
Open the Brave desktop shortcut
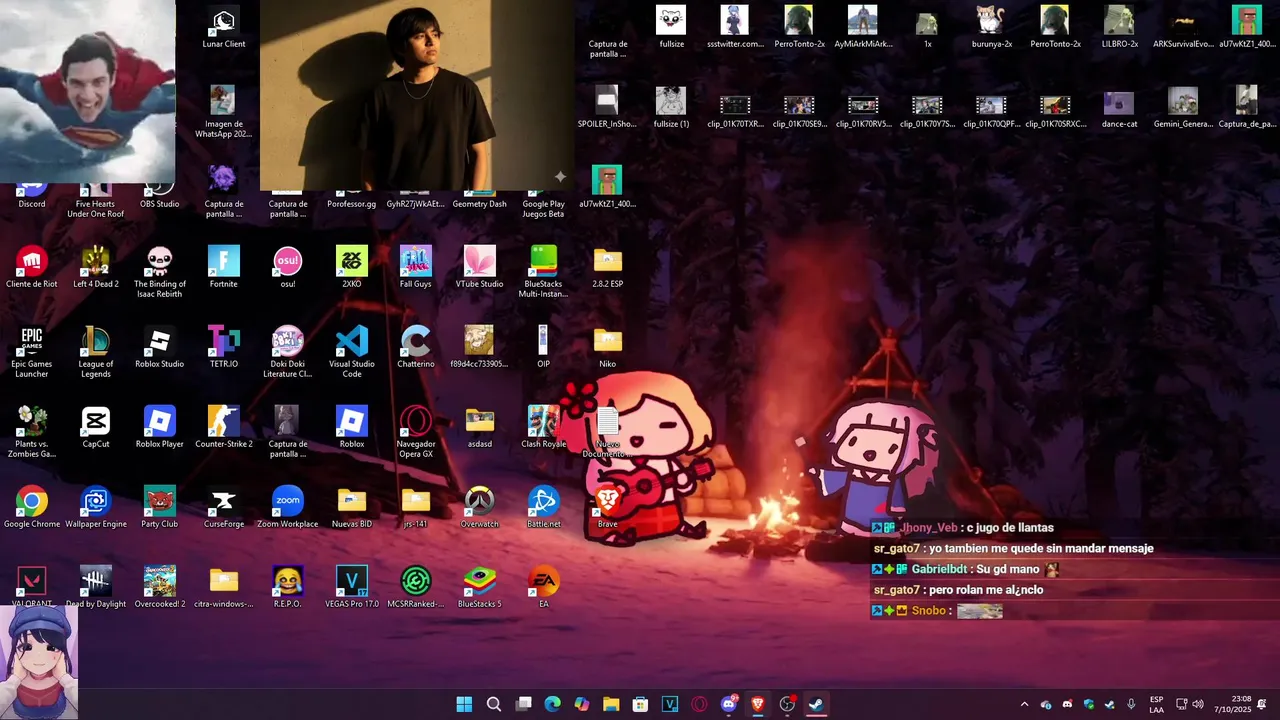tap(608, 508)
